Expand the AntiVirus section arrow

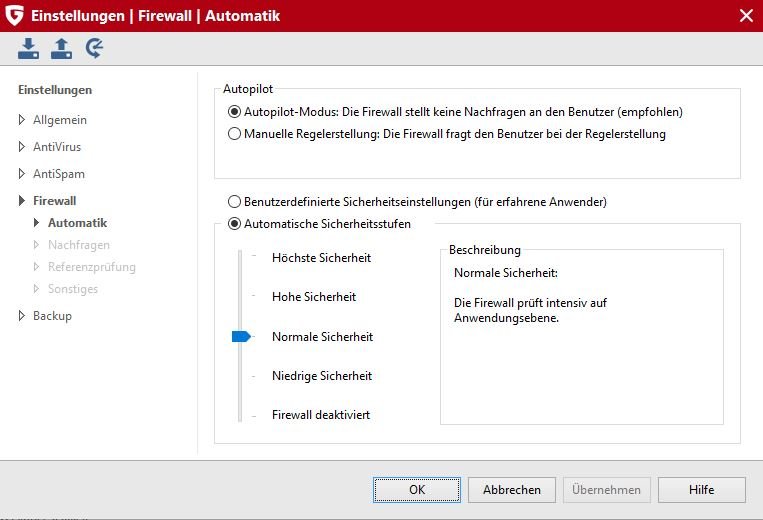pyautogui.click(x=23, y=147)
